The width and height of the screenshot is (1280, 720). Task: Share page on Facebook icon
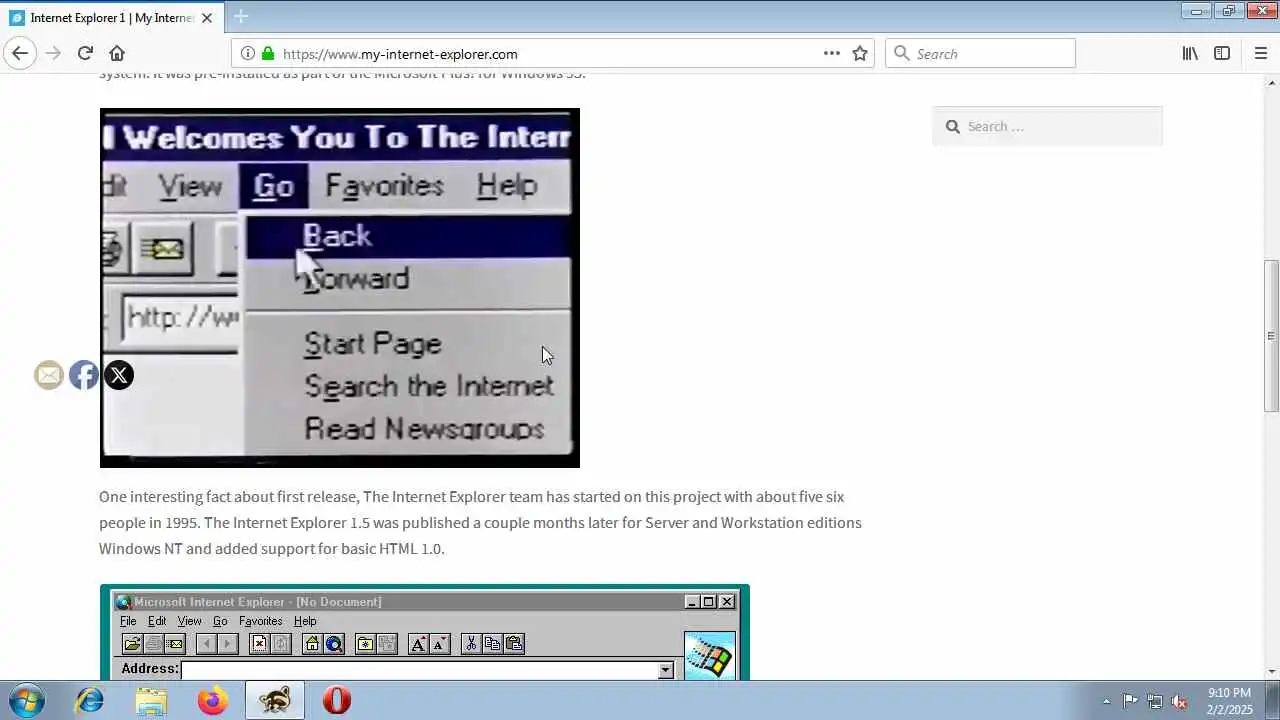[84, 375]
